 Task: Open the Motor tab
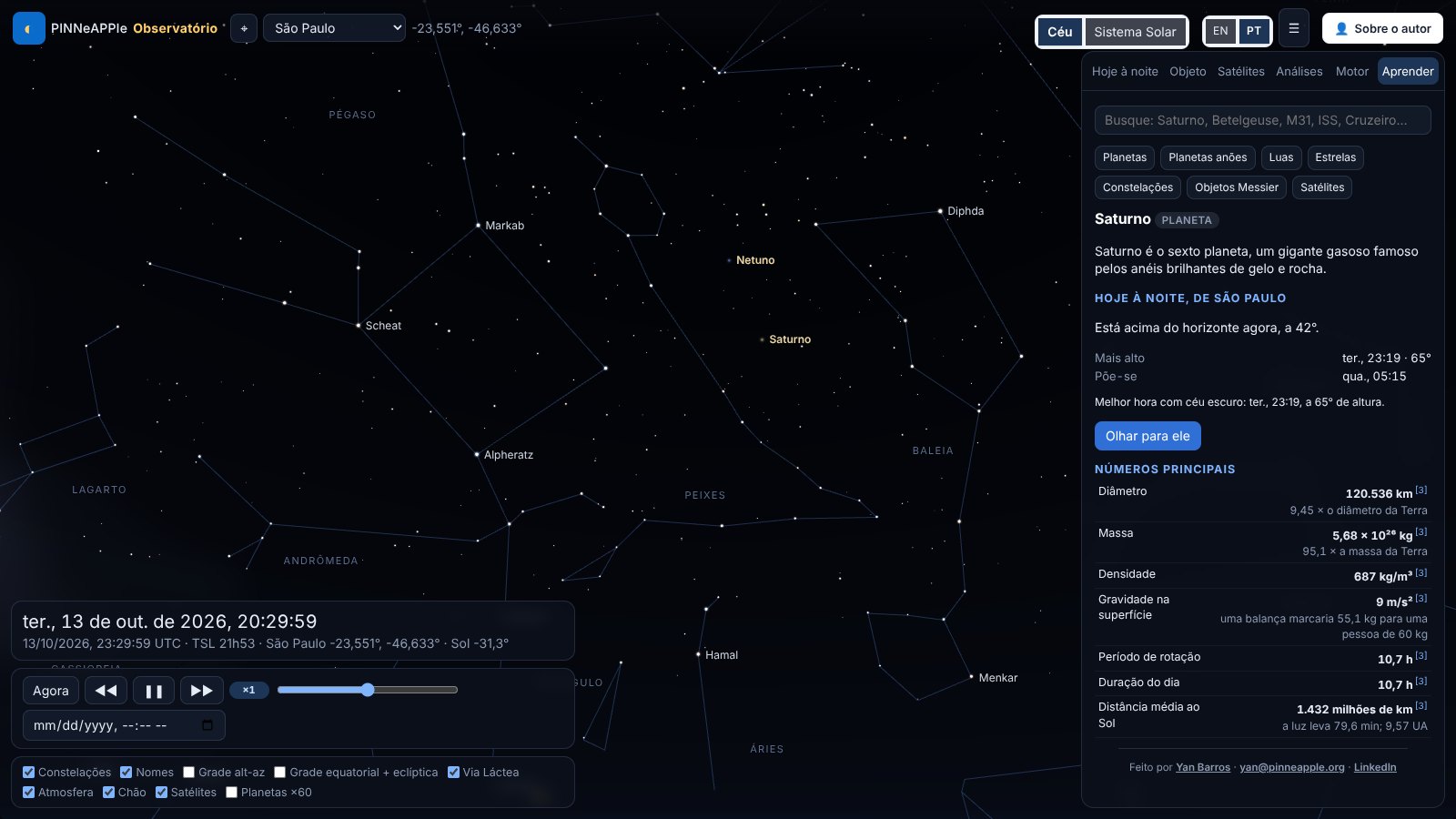point(1351,71)
